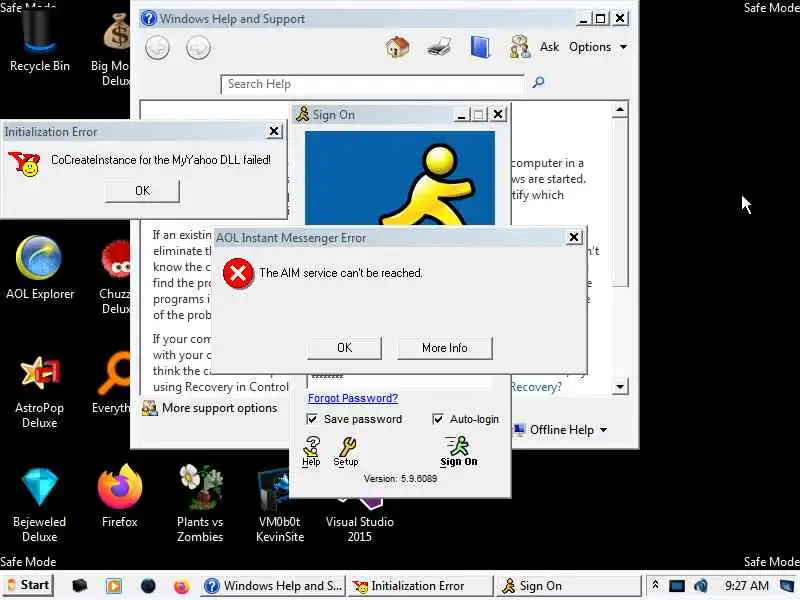Open the Visual Studio 2015 desktop icon
The height and width of the screenshot is (600, 800).
tap(360, 520)
